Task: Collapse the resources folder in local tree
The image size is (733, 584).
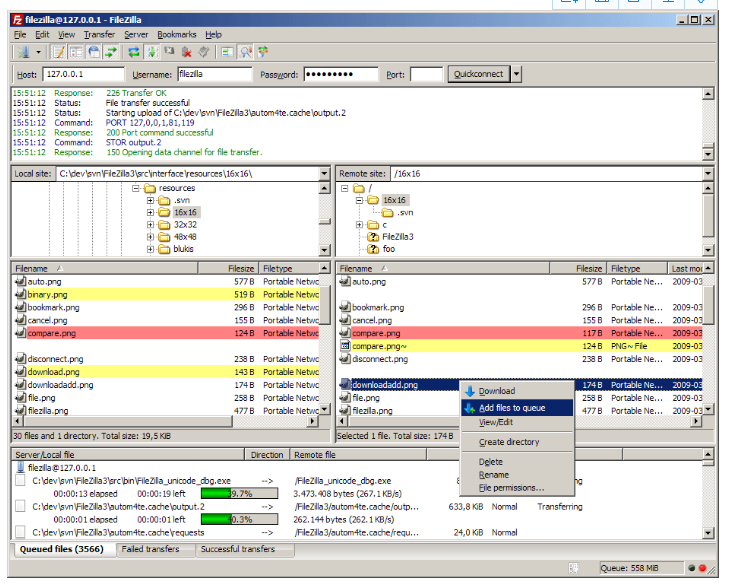Action: click(x=136, y=188)
